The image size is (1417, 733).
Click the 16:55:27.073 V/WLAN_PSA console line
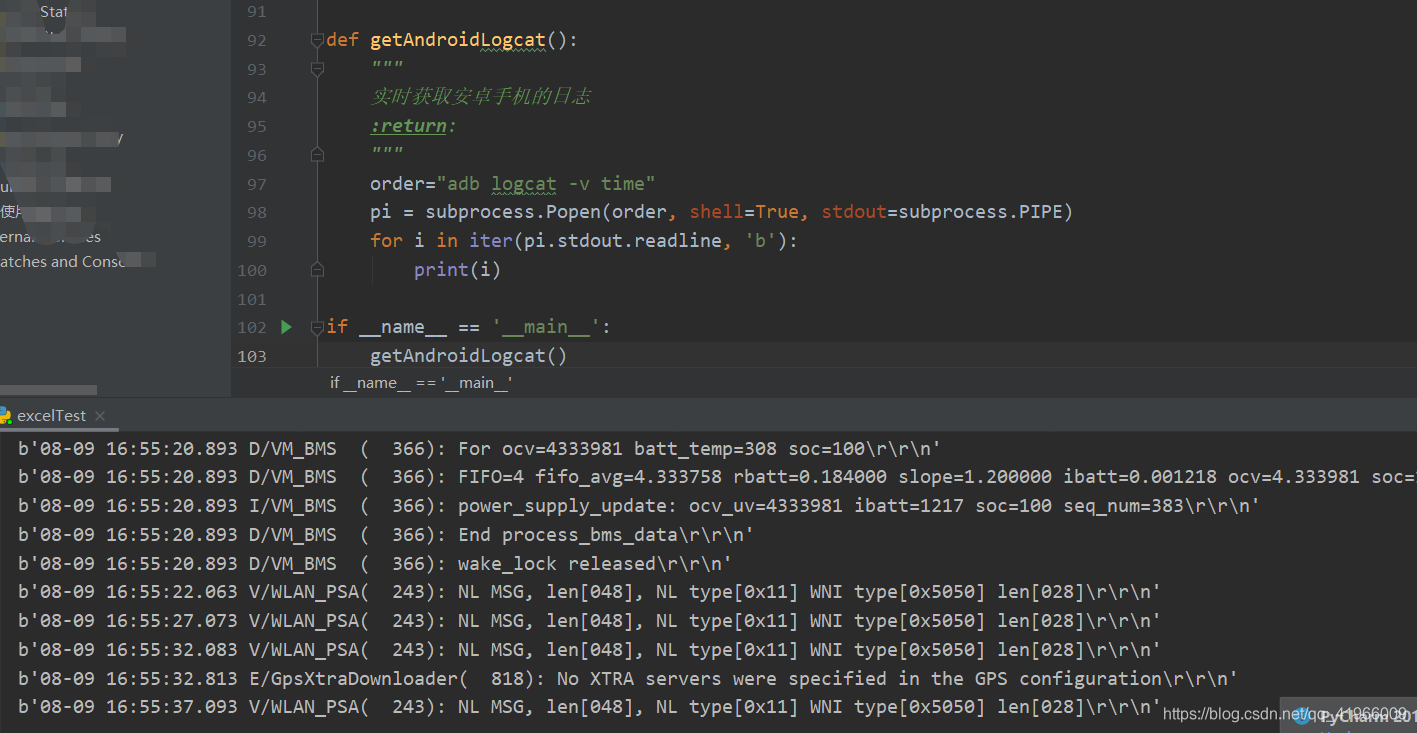pos(589,621)
